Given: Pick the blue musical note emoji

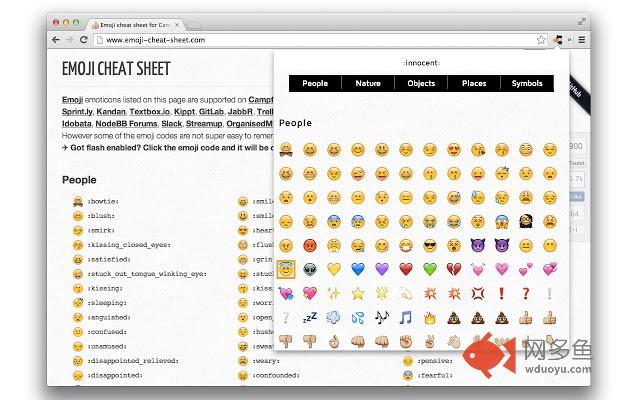Looking at the screenshot, I should tap(406, 318).
